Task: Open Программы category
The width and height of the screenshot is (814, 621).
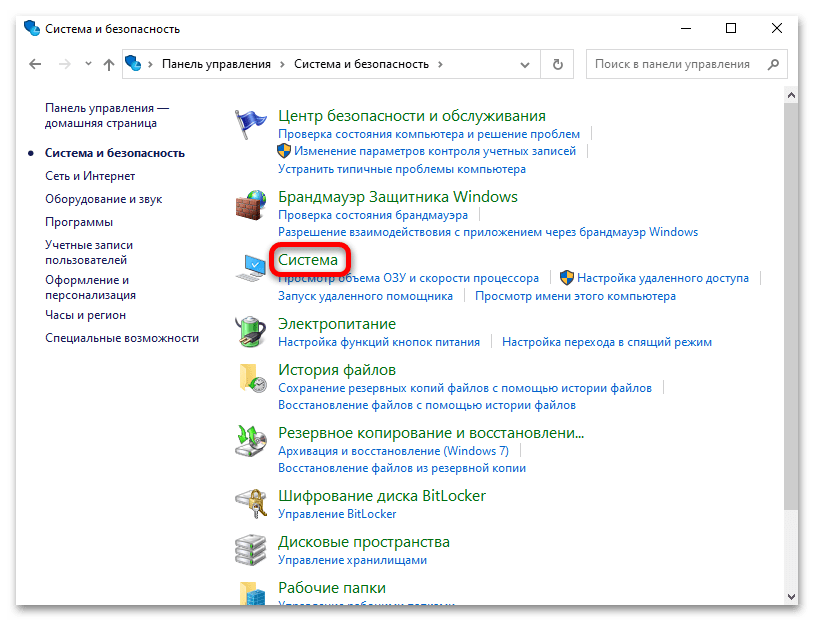Action: click(x=79, y=222)
